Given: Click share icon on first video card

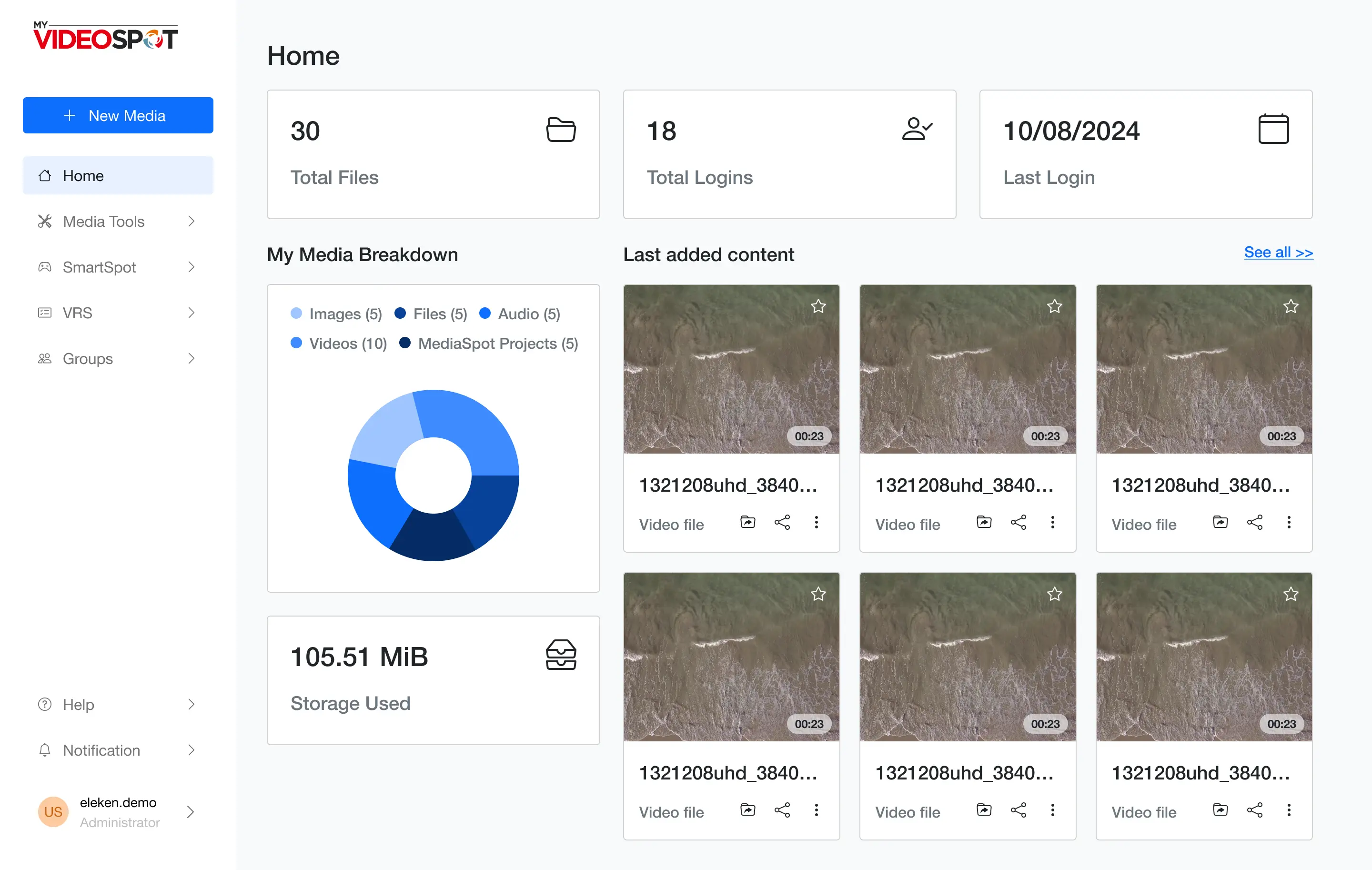Looking at the screenshot, I should pyautogui.click(x=782, y=523).
